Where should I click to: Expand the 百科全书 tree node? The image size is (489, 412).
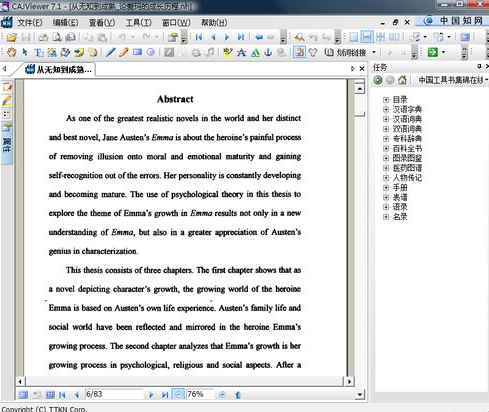386,148
